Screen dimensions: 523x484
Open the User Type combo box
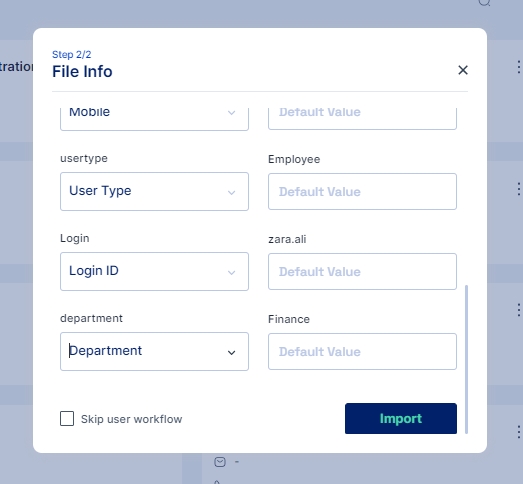pyautogui.click(x=154, y=191)
